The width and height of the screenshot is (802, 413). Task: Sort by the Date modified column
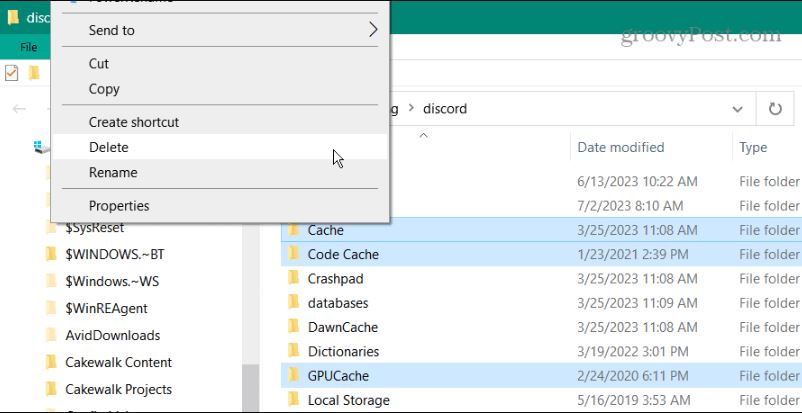(x=620, y=147)
